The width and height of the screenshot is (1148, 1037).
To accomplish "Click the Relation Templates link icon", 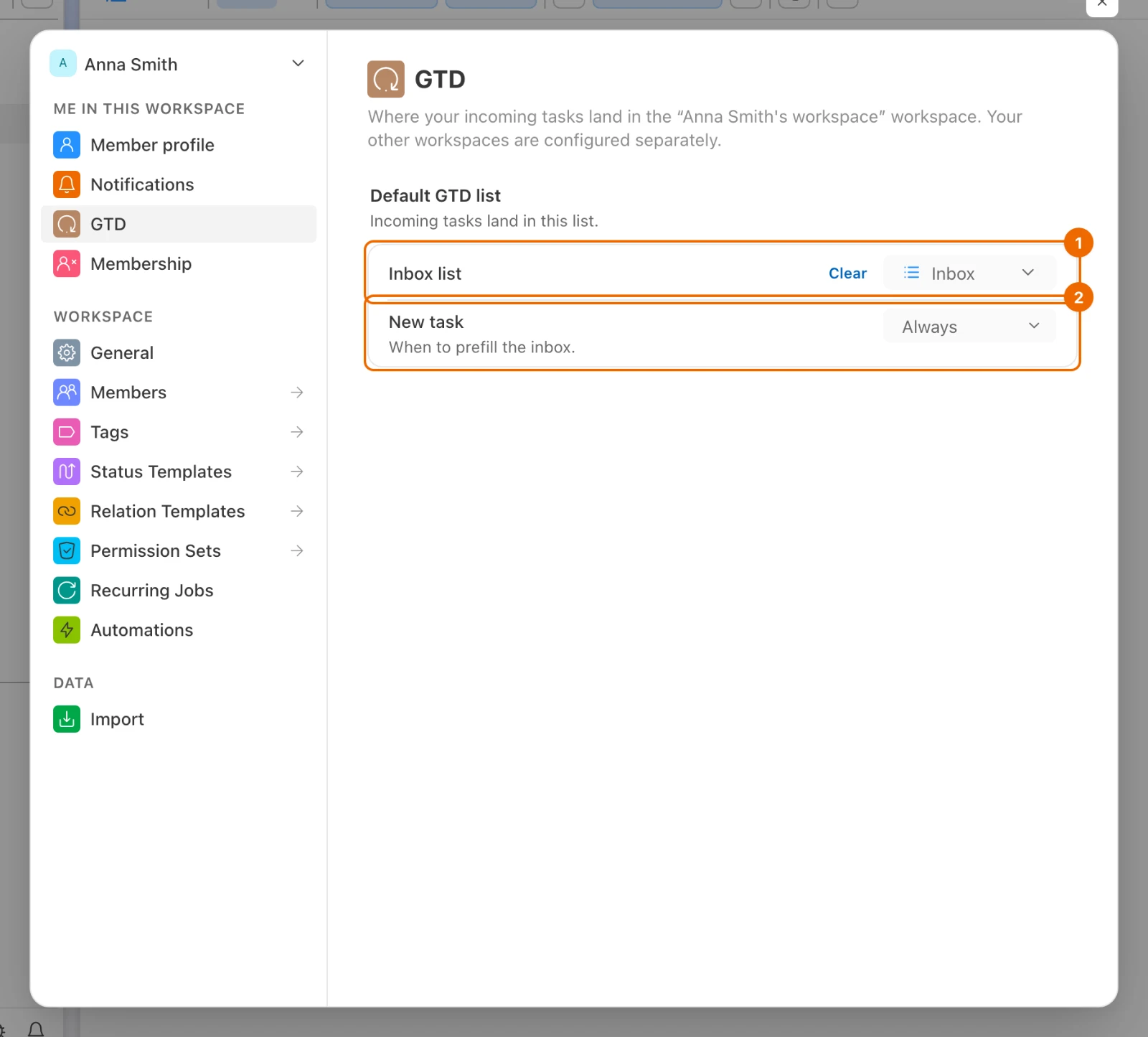I will [67, 511].
